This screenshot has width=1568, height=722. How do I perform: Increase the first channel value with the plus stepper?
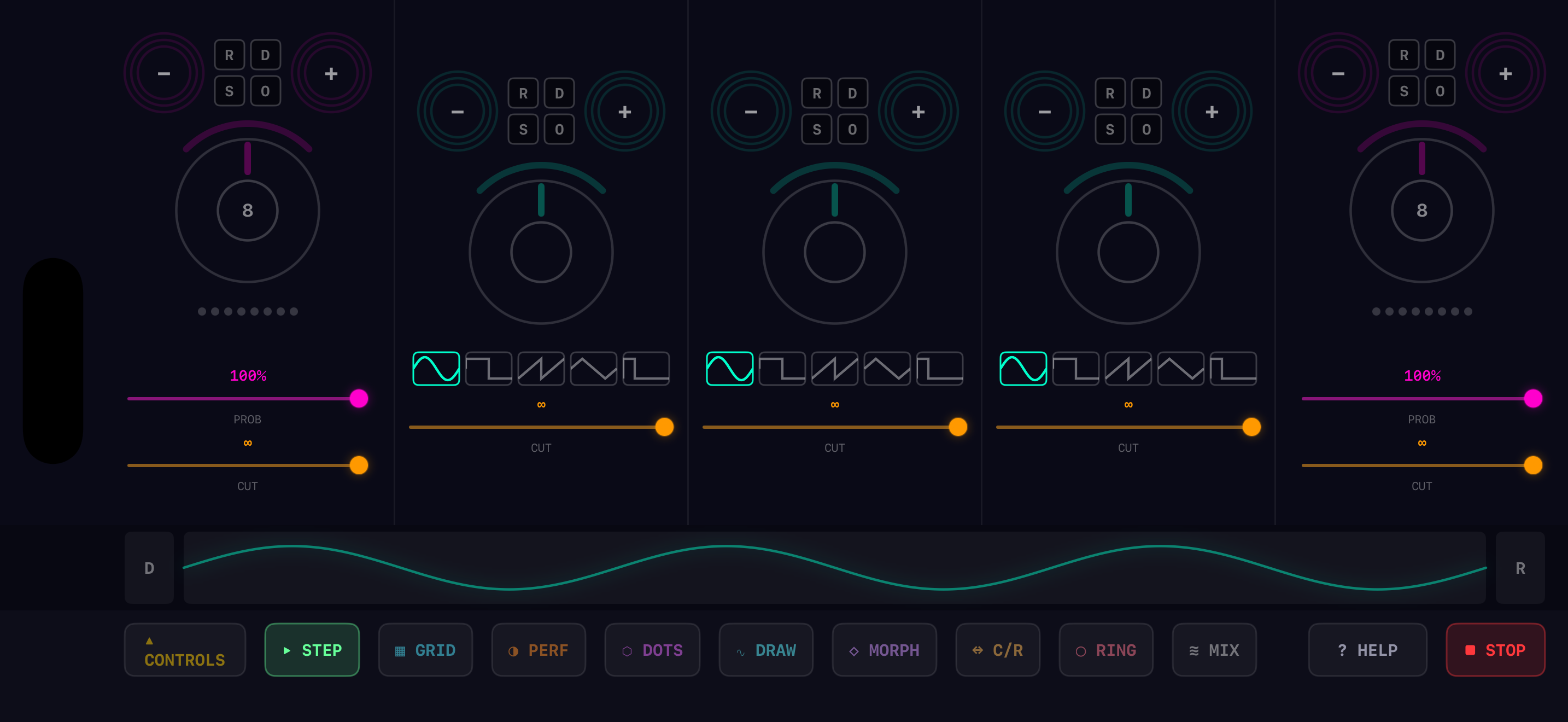(331, 73)
